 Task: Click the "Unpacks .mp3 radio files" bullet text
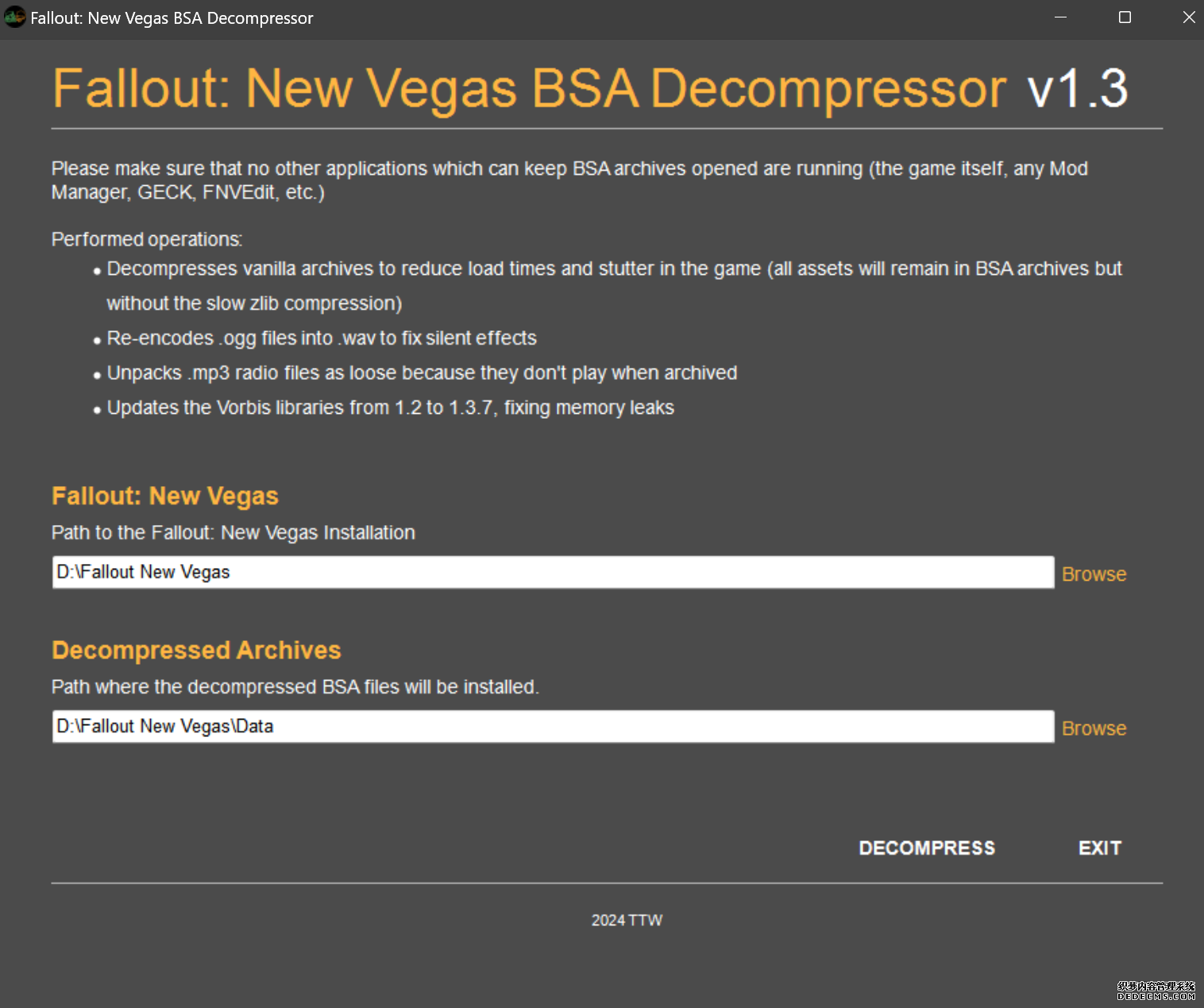pos(422,373)
